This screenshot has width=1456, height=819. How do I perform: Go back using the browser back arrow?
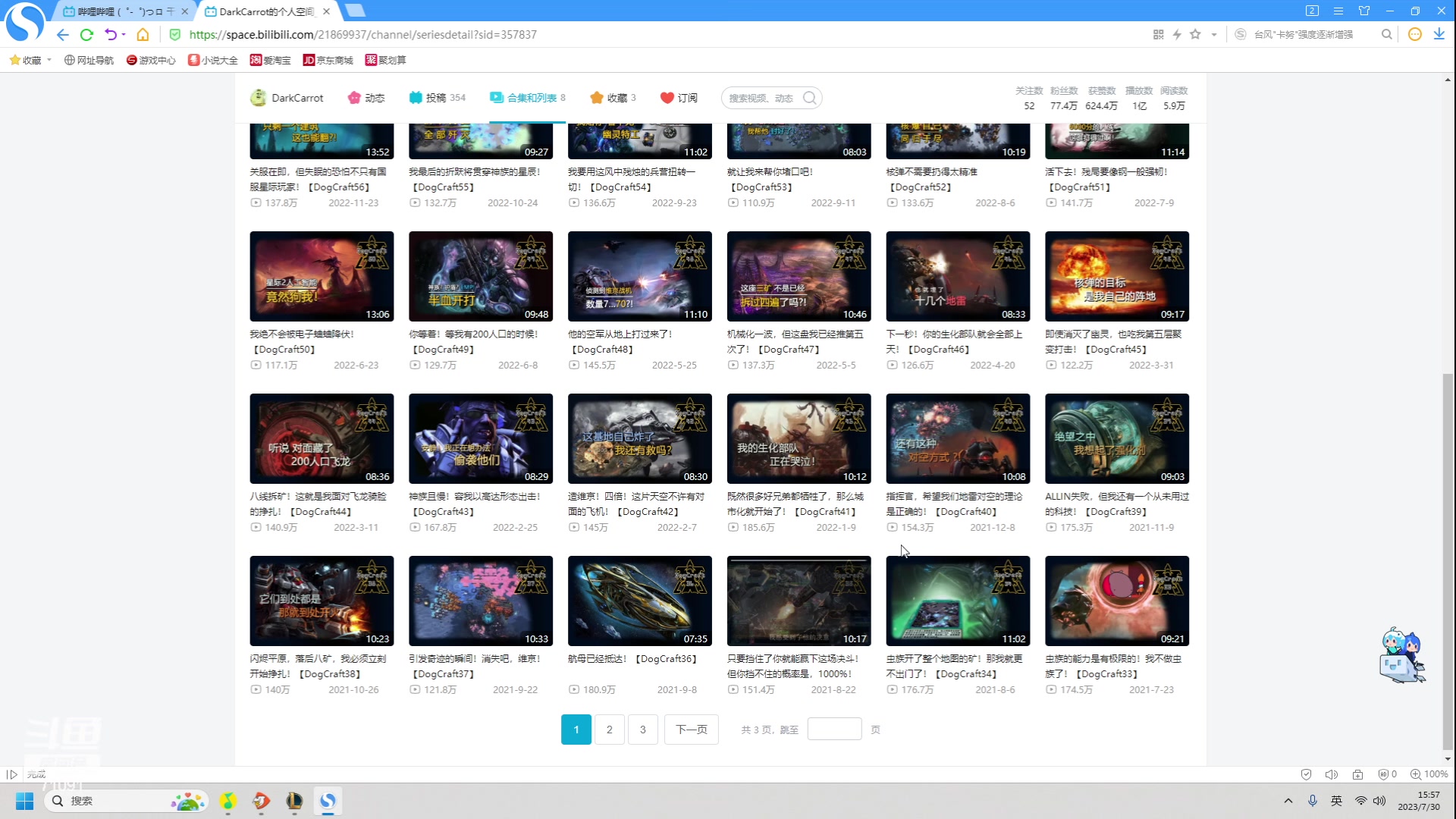63,35
